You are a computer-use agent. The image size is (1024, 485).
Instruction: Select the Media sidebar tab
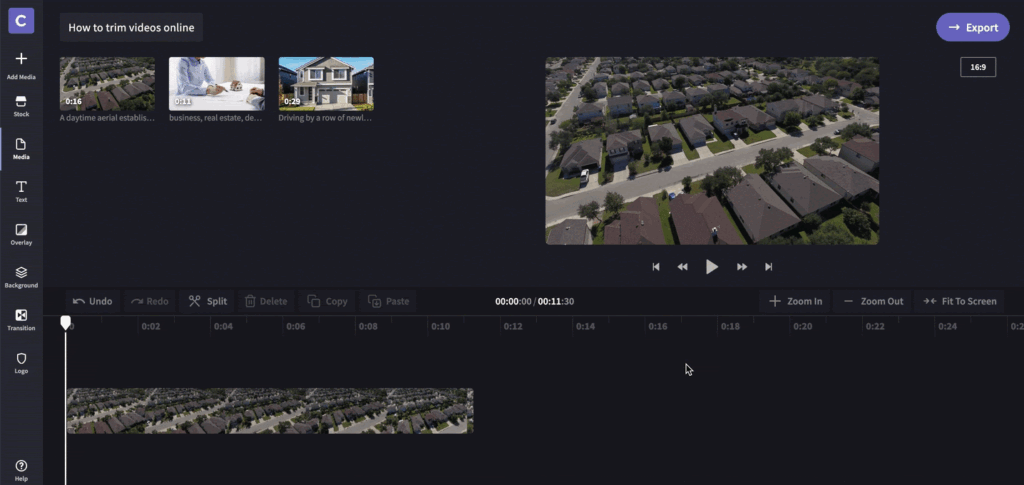21,149
